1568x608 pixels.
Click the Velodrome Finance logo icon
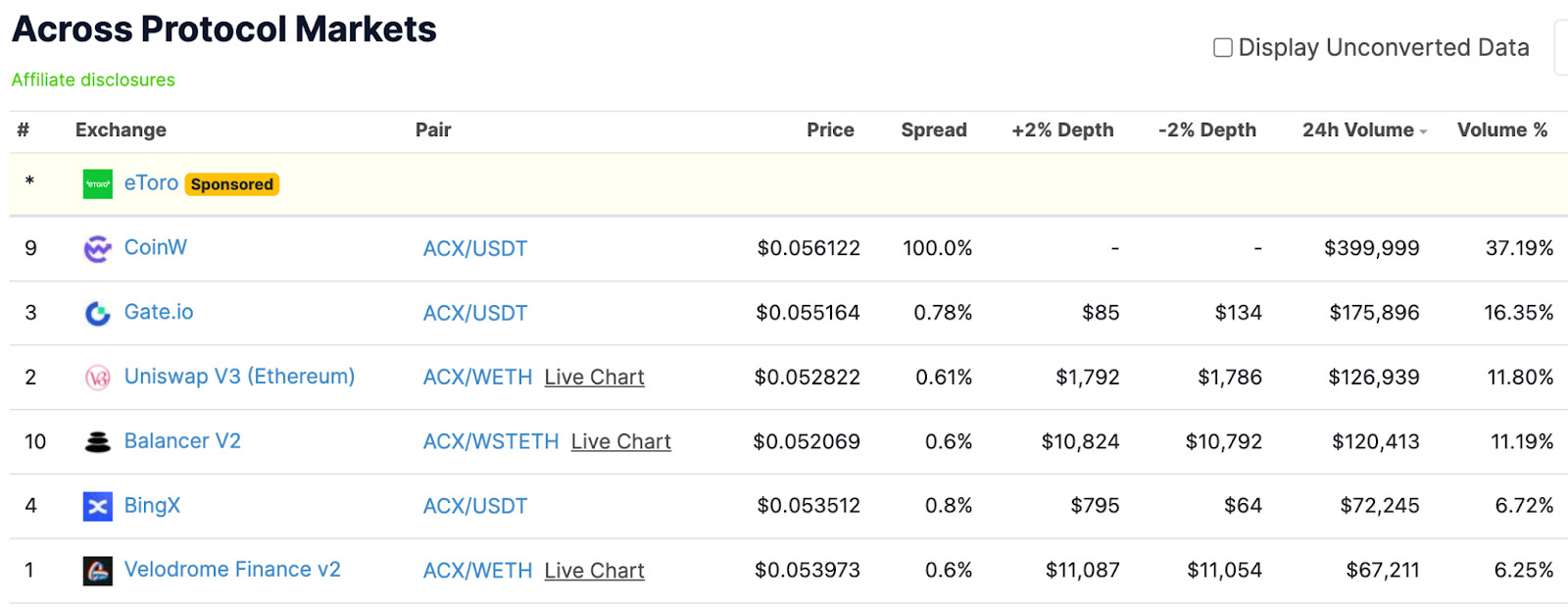[x=98, y=571]
